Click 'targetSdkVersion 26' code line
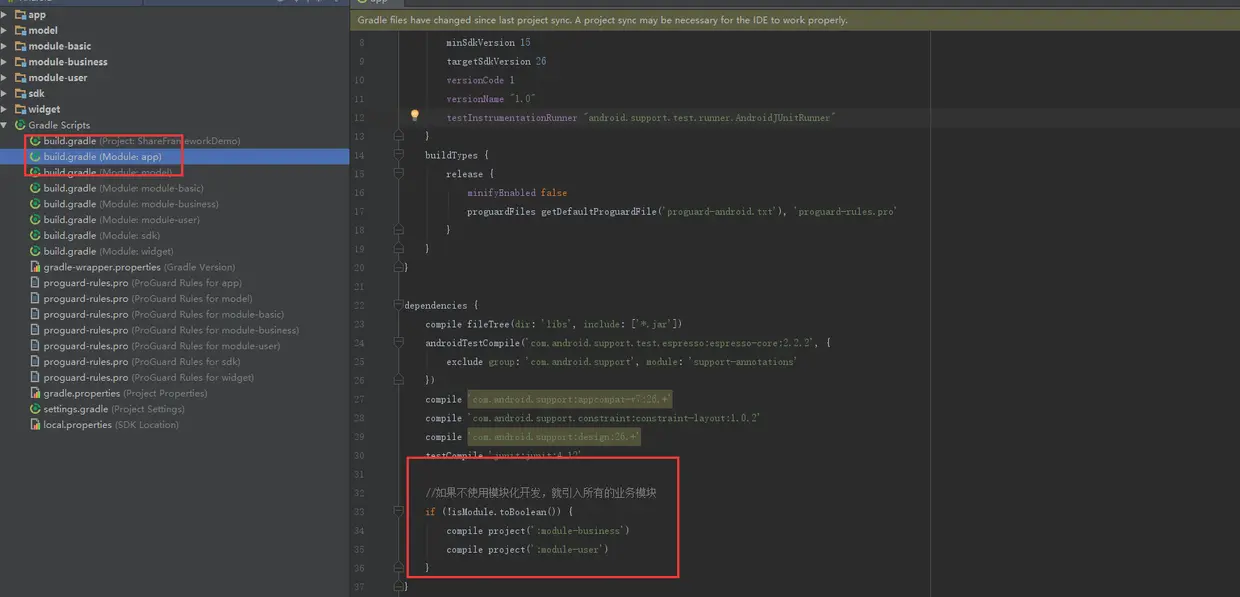The width and height of the screenshot is (1240, 597). click(496, 61)
